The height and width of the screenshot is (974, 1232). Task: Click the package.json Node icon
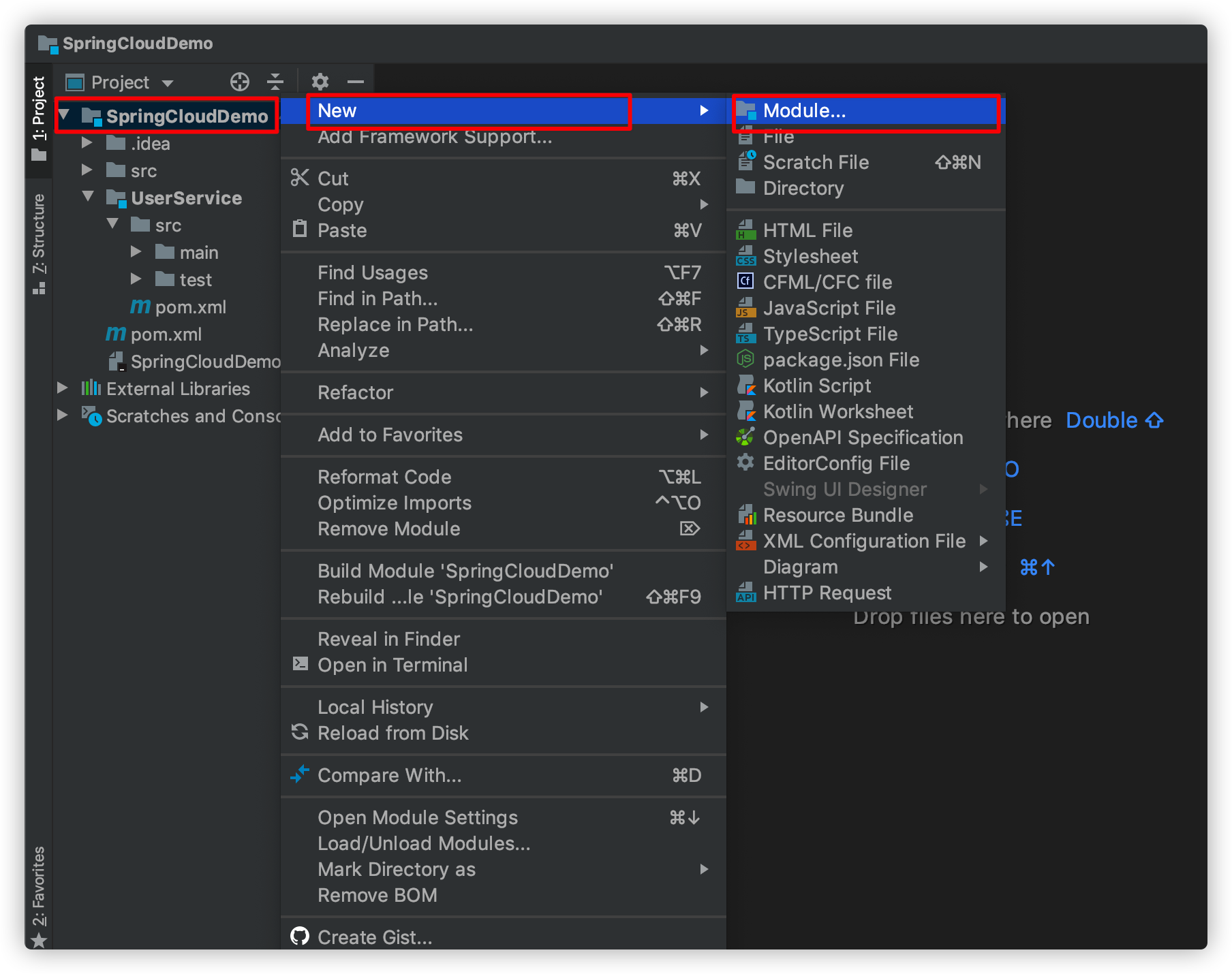745,358
